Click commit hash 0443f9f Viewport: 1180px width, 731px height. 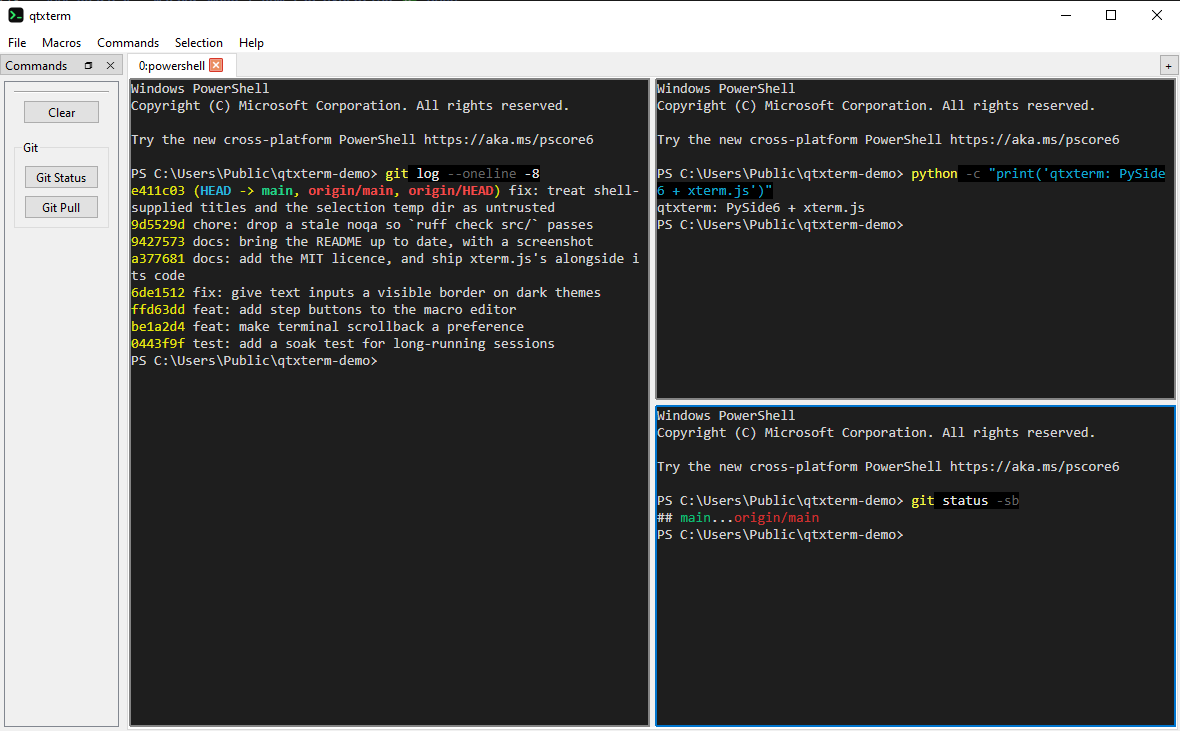click(158, 343)
